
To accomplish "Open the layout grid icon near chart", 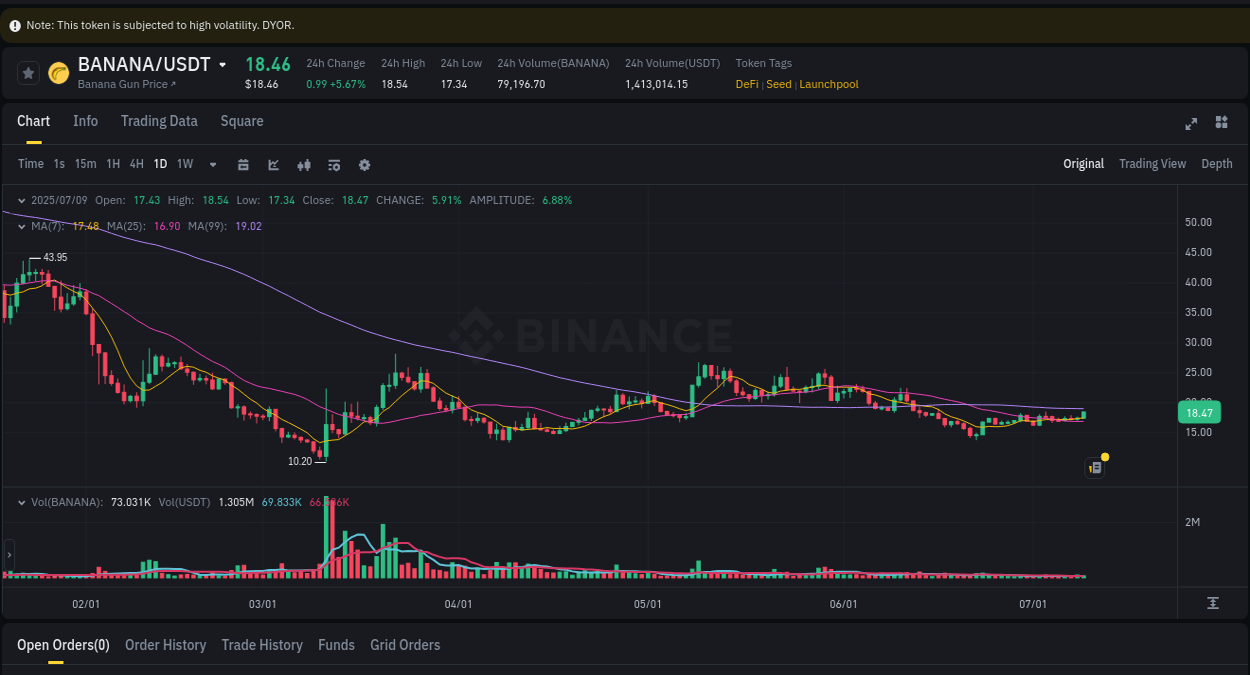I will [1221, 122].
